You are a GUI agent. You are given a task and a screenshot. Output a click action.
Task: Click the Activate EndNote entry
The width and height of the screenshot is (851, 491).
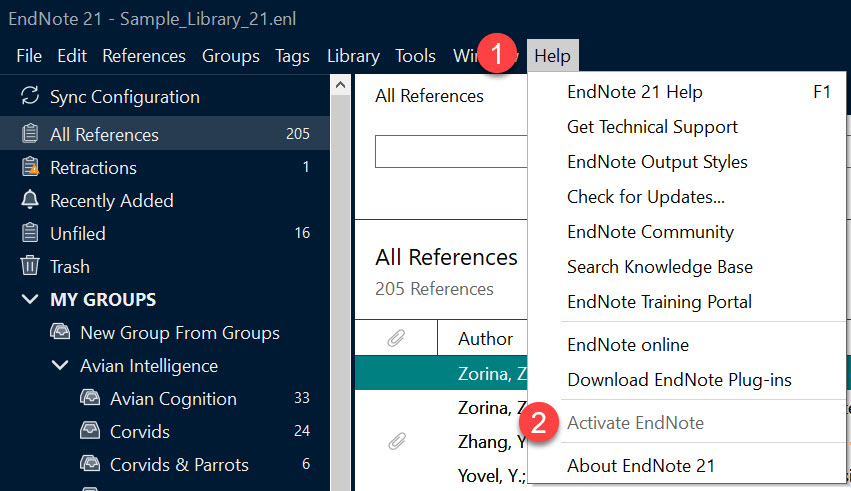click(687, 423)
